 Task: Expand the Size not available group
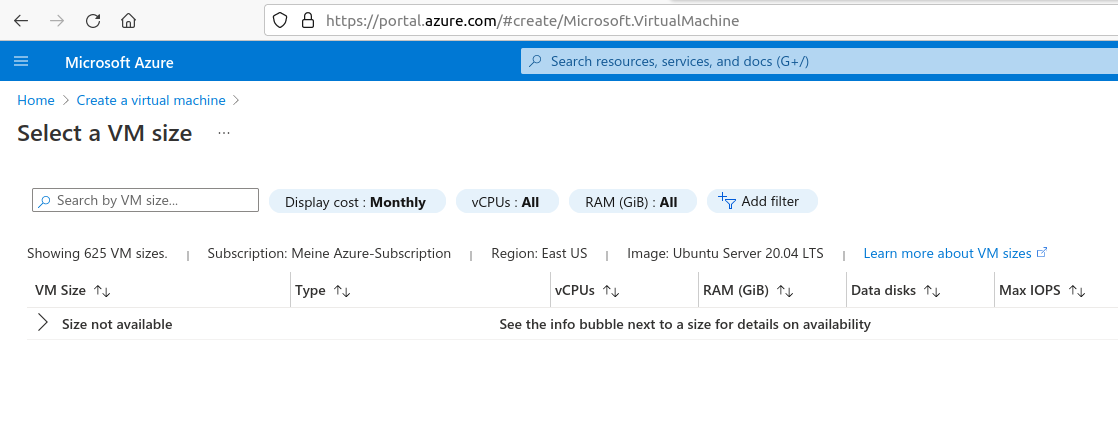(43, 323)
